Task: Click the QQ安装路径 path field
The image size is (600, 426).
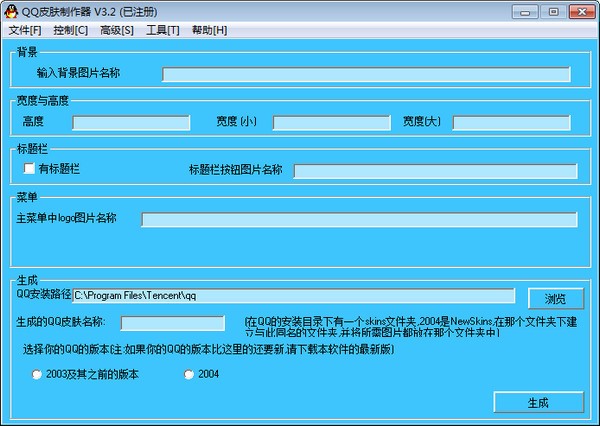Action: click(293, 296)
